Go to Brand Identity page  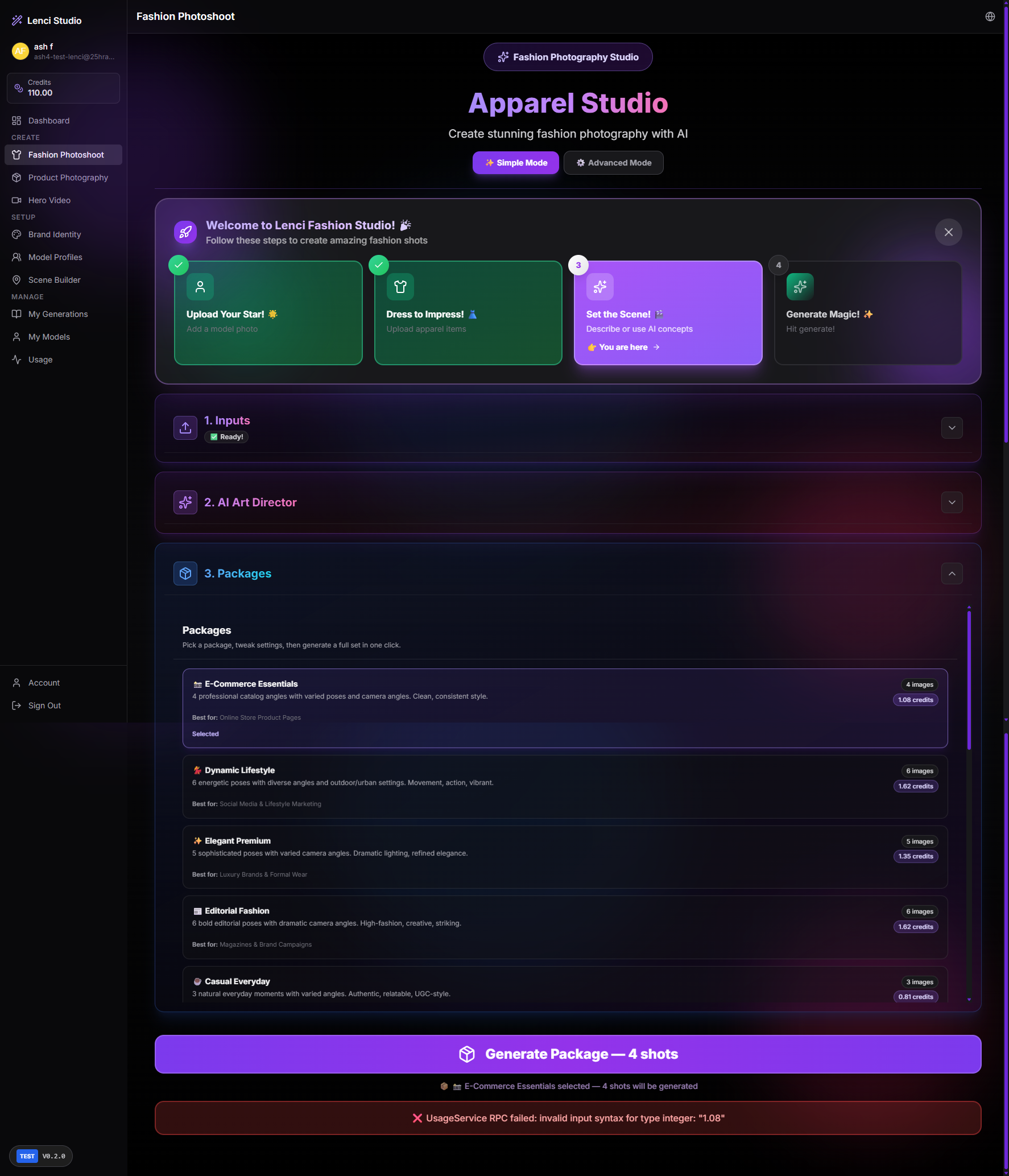coord(55,234)
